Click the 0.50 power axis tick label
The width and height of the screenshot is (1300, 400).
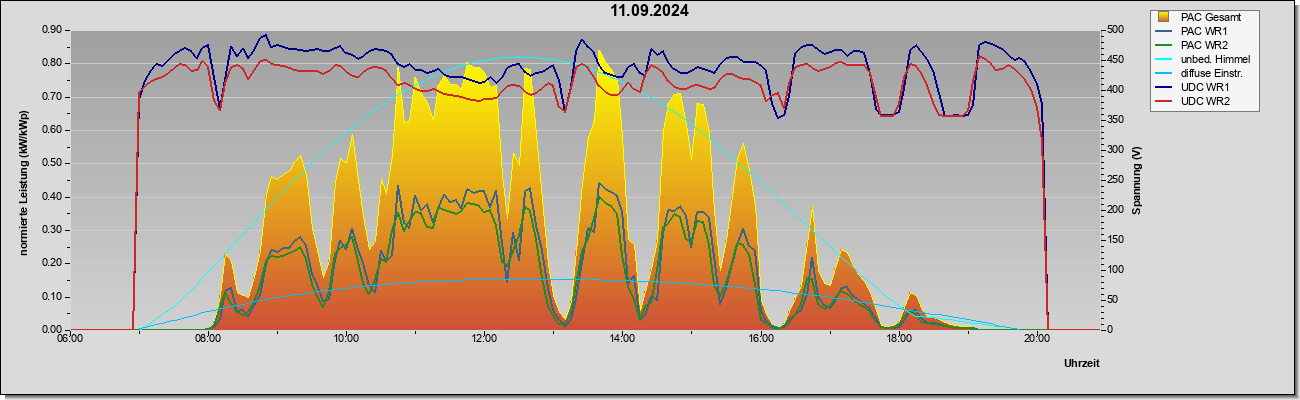coord(53,163)
